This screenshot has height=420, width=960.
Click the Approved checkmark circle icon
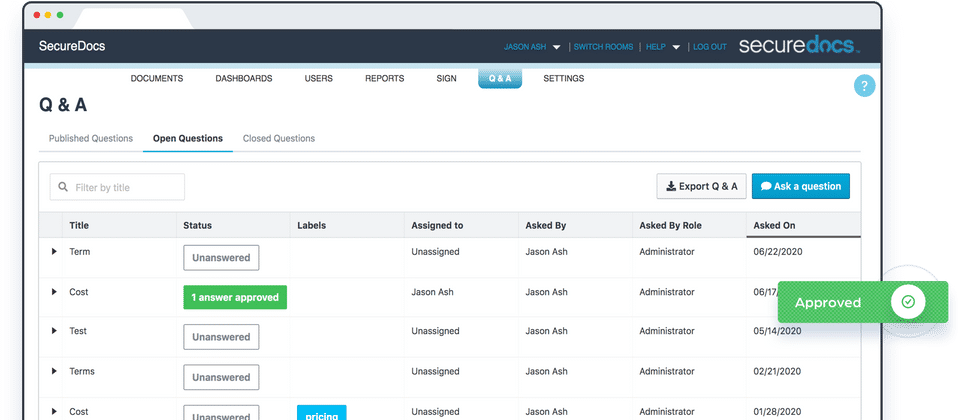(908, 302)
